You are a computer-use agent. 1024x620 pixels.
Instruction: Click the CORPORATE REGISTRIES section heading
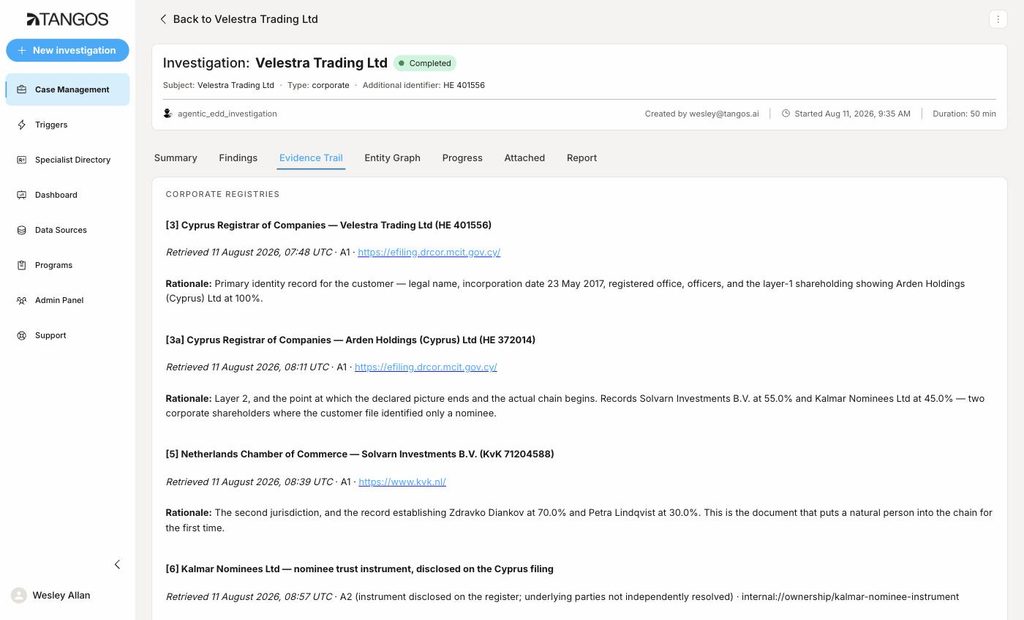[x=223, y=194]
